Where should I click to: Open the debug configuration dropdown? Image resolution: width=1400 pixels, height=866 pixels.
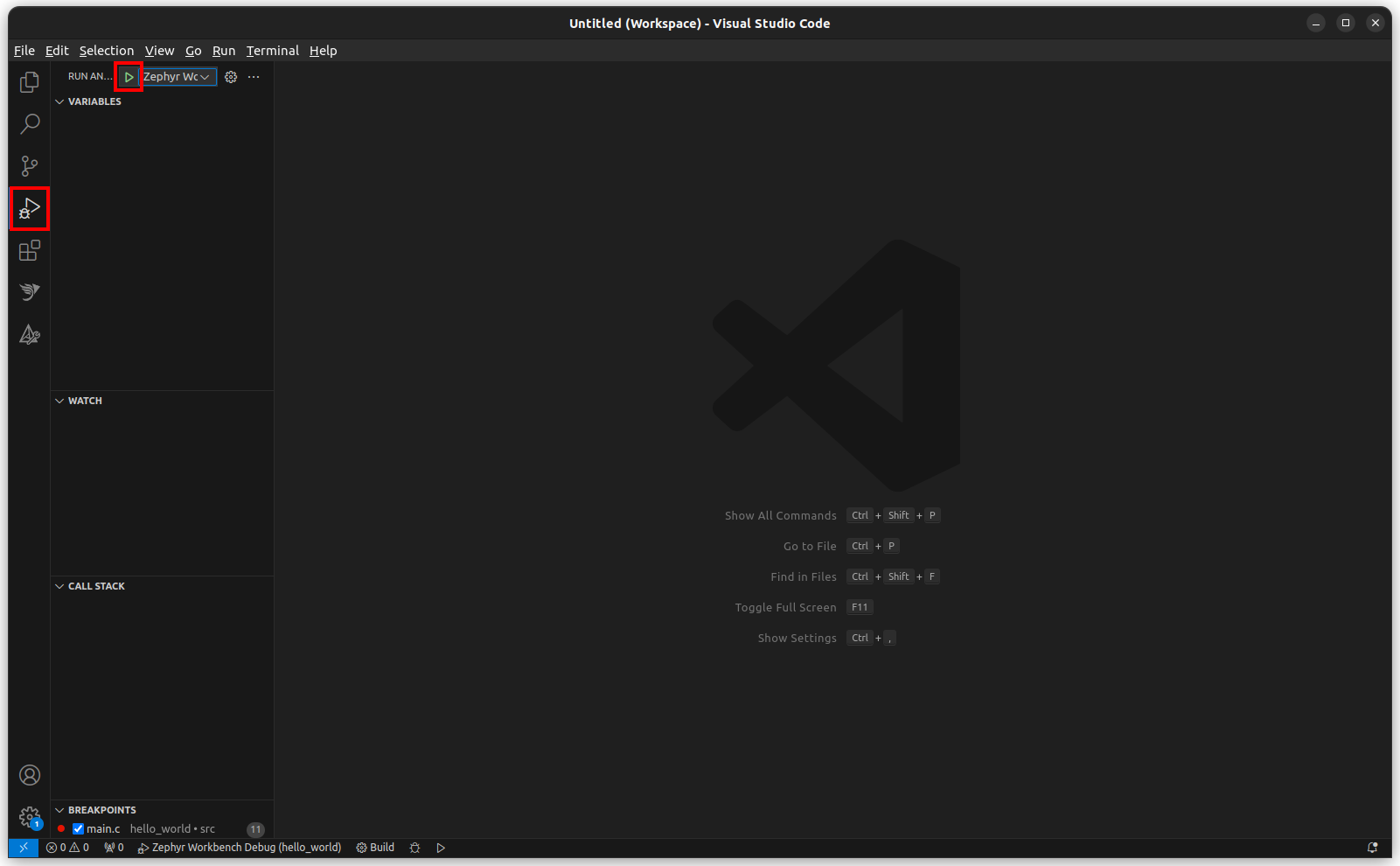[178, 76]
